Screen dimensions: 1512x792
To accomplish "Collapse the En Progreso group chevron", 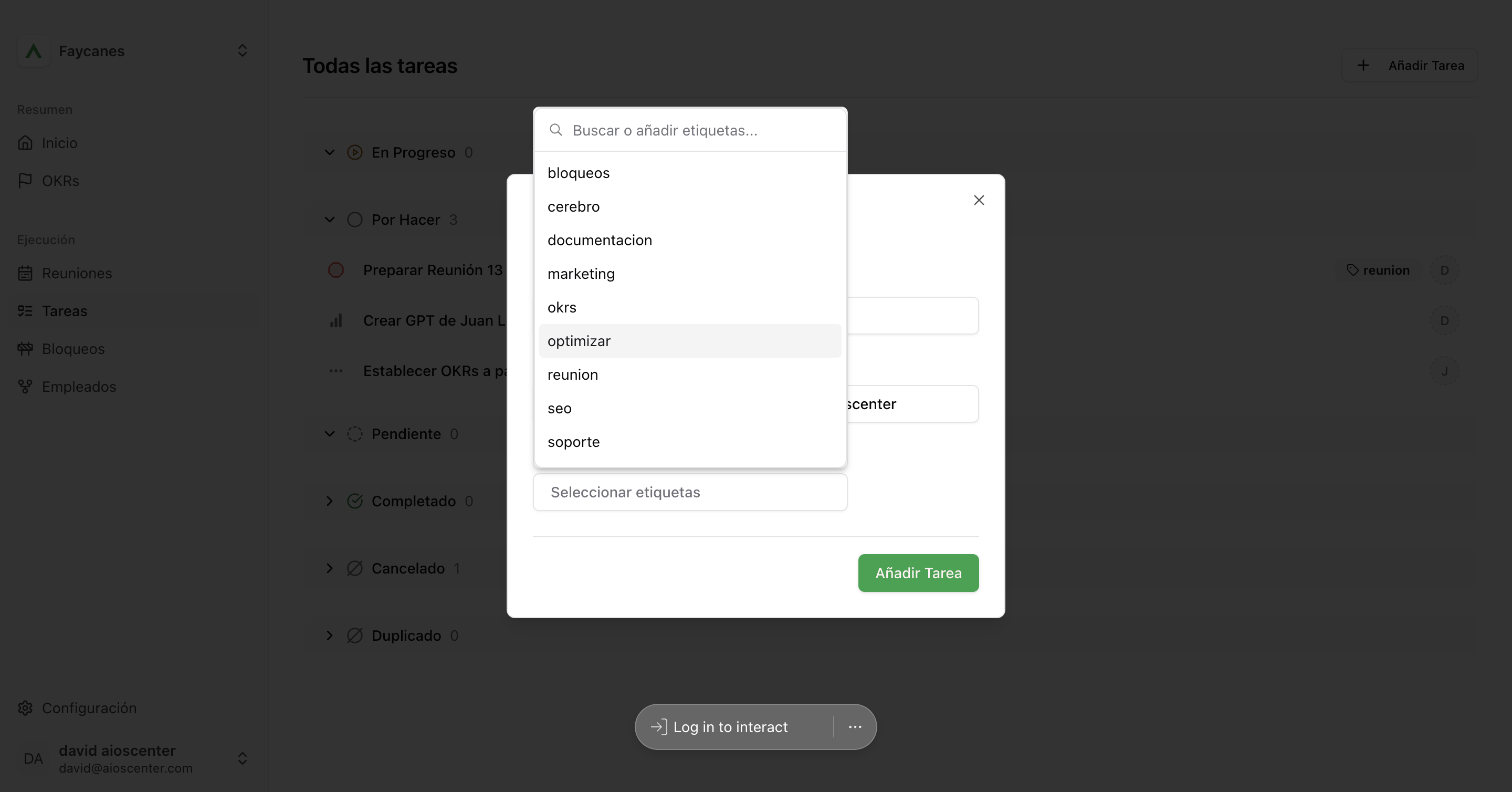I will tap(330, 153).
